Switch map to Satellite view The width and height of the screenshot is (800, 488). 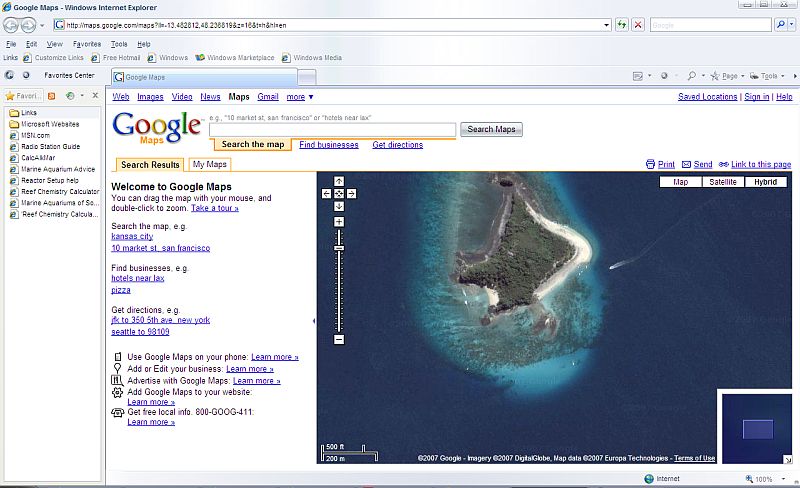coord(723,182)
